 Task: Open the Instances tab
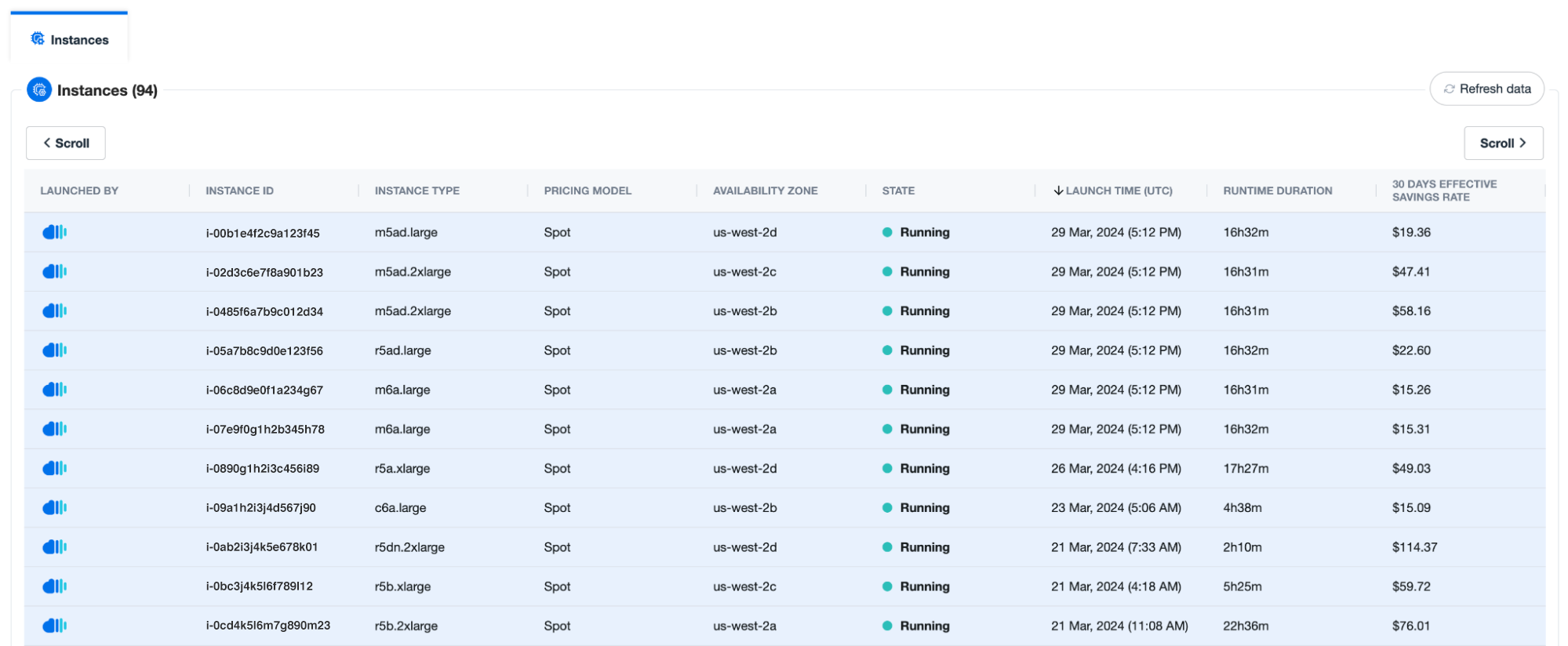click(x=69, y=39)
